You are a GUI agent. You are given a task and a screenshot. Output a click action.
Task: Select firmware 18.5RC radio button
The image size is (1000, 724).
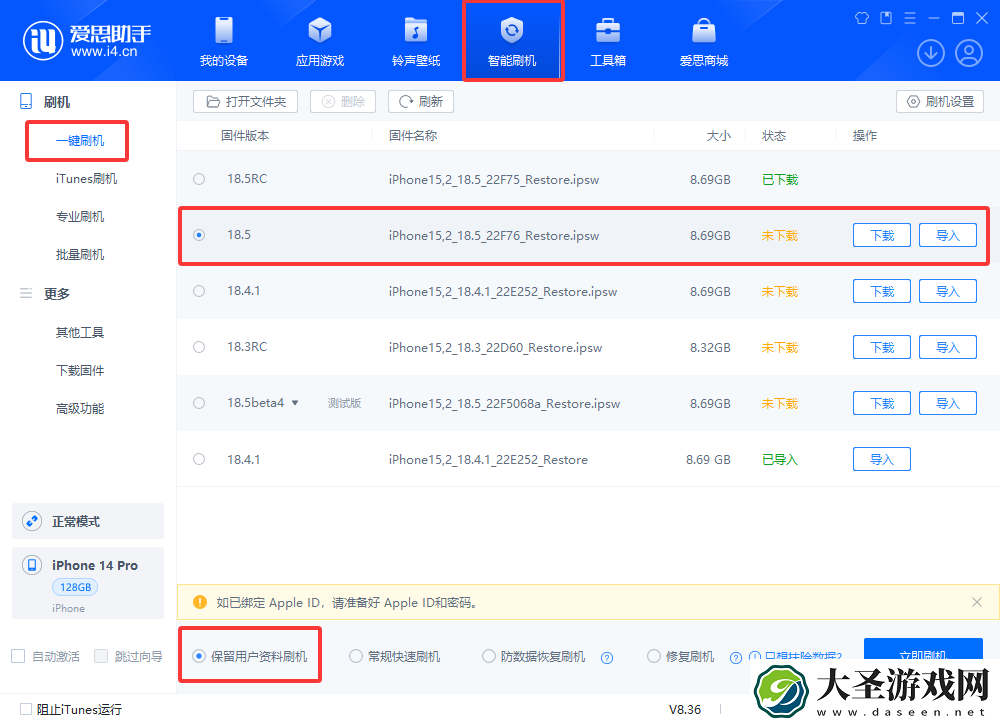tap(199, 179)
